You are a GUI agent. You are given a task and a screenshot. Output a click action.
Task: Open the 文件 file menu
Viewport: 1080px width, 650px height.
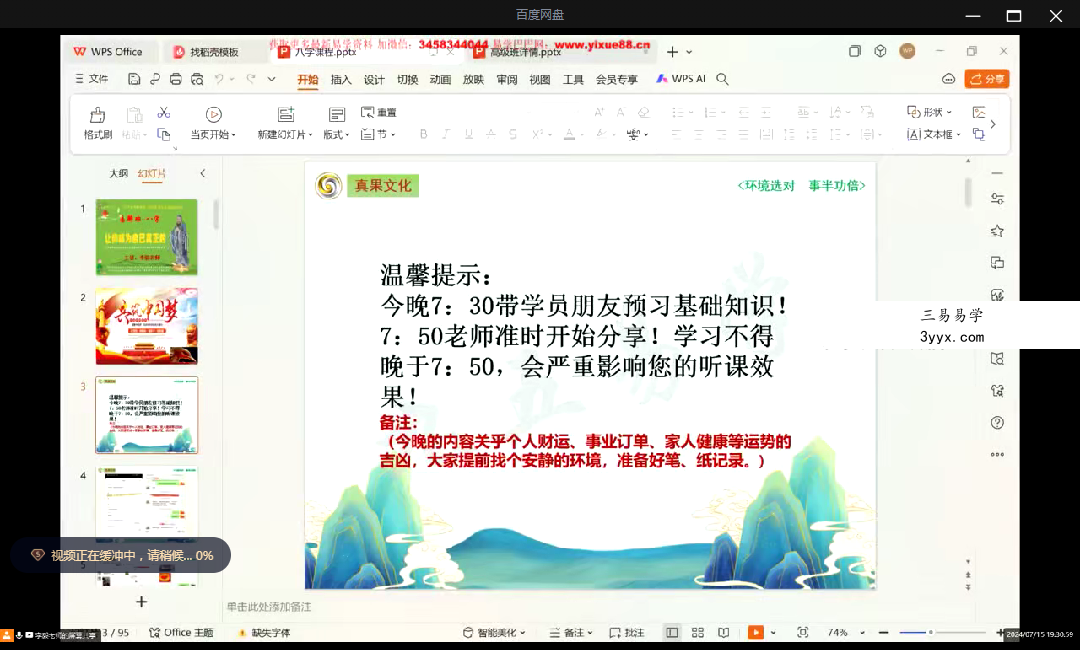coord(92,79)
